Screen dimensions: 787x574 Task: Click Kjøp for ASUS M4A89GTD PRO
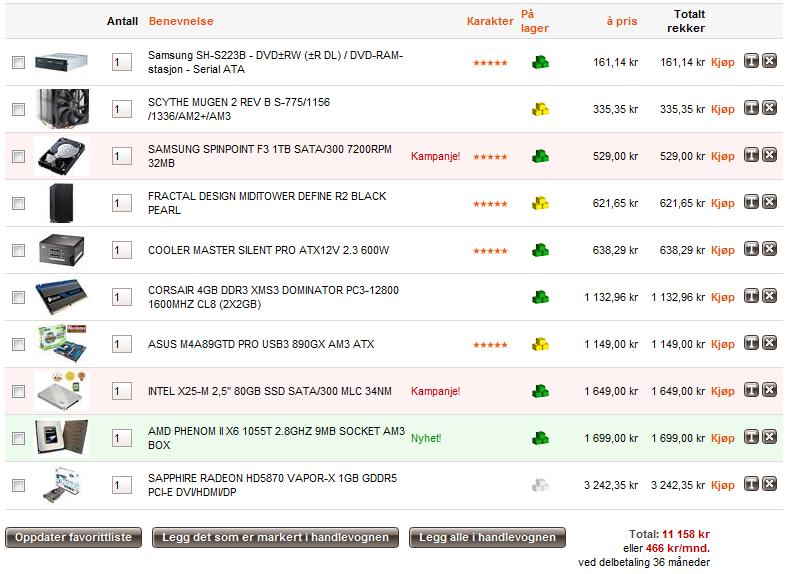click(x=723, y=344)
